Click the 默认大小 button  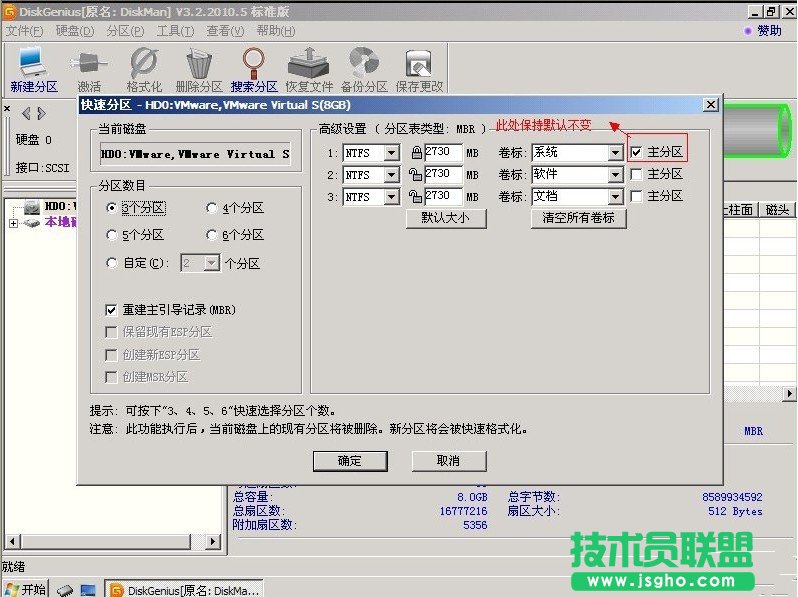tap(446, 218)
